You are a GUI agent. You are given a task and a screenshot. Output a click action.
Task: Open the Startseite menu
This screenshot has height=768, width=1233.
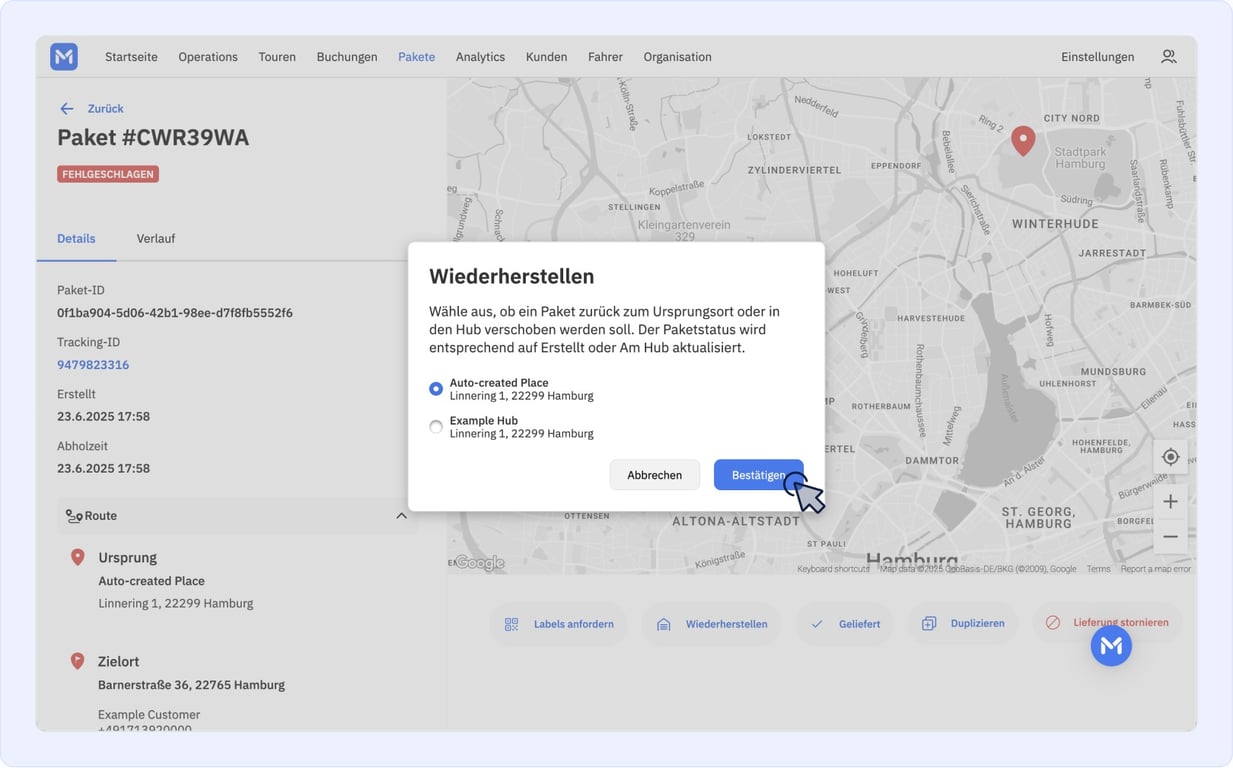click(131, 57)
